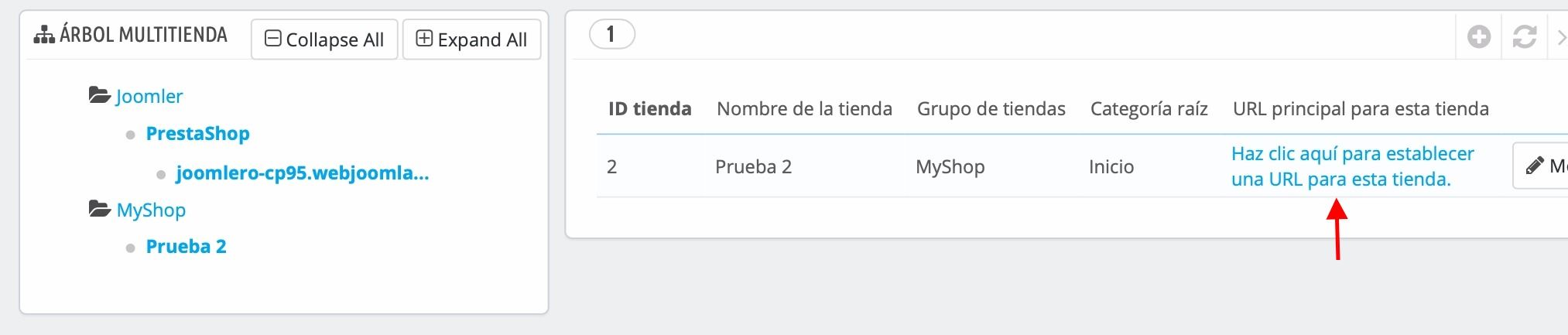Select Prueba 2 in the multistore tree
This screenshot has height=335, width=1568.
(187, 246)
